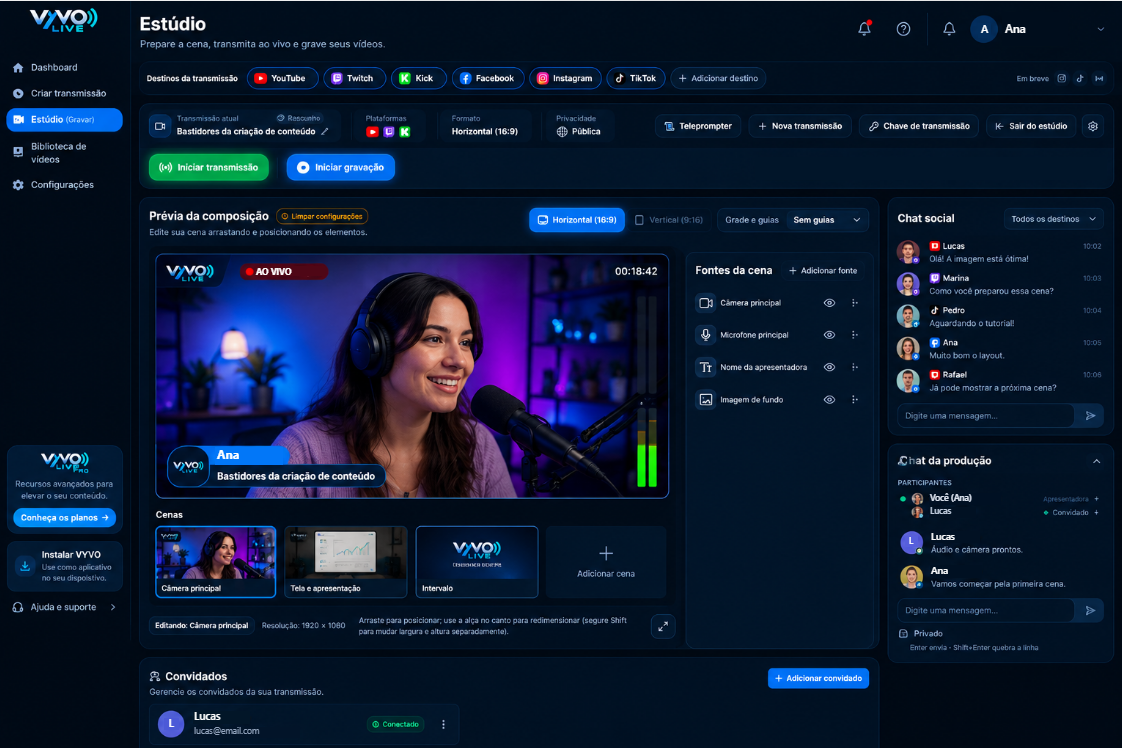Screen dimensions: 1122x748
Task: Expand Ajuda e suporte chevron
Action: click(113, 607)
